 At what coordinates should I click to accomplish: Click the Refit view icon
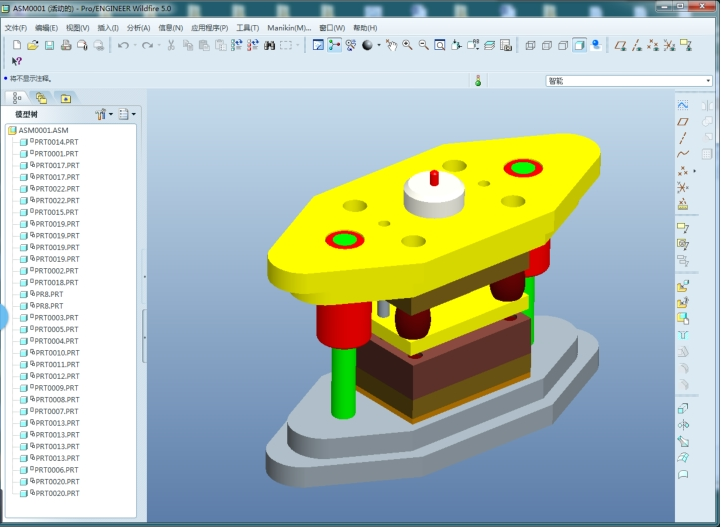(x=440, y=45)
